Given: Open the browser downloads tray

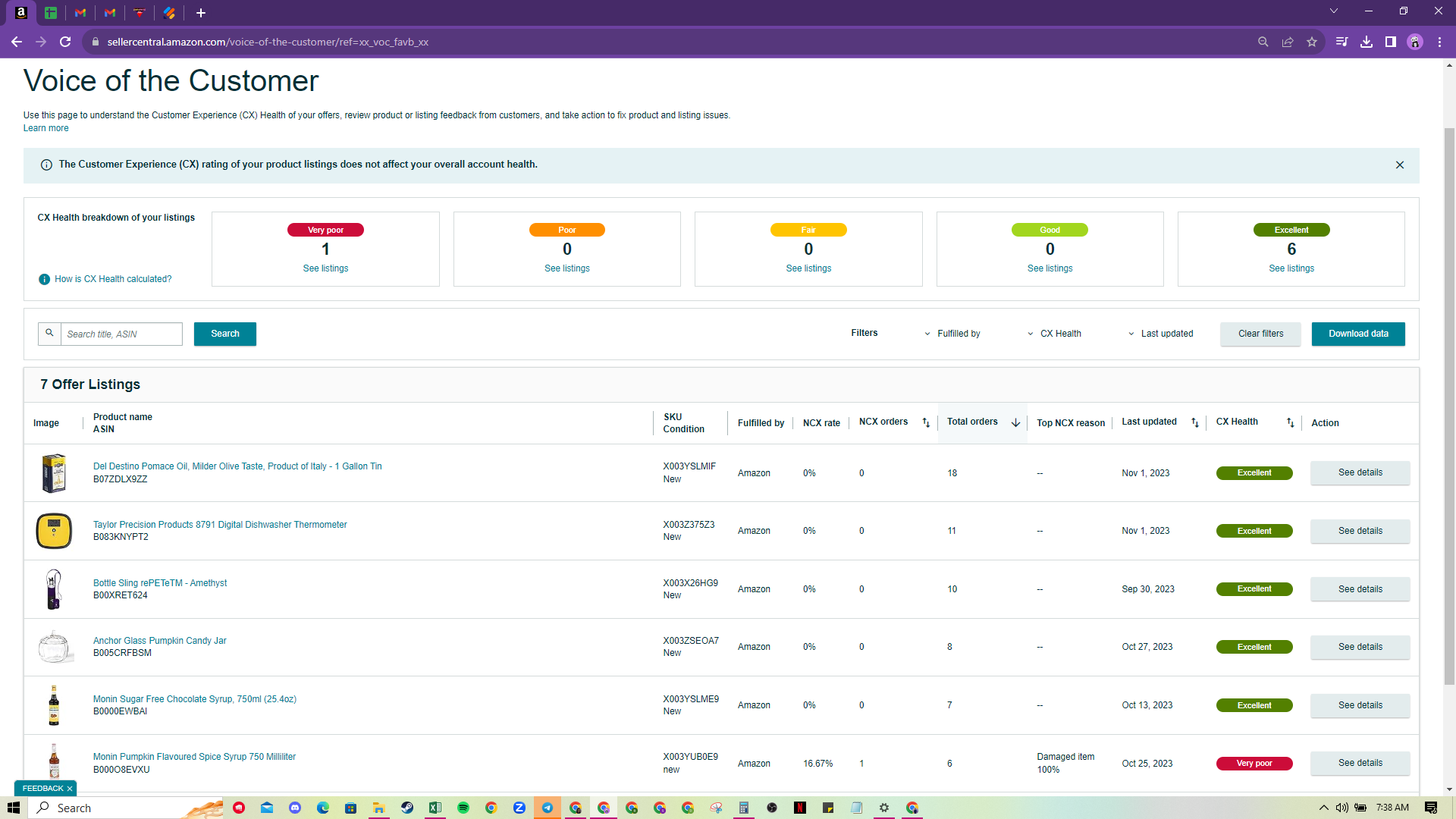Looking at the screenshot, I should click(1367, 42).
